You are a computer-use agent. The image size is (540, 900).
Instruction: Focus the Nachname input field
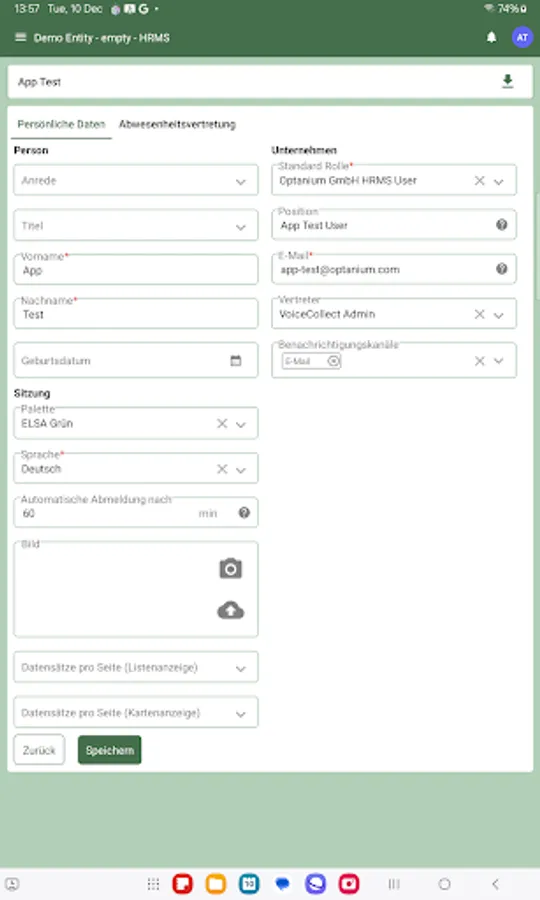point(136,314)
